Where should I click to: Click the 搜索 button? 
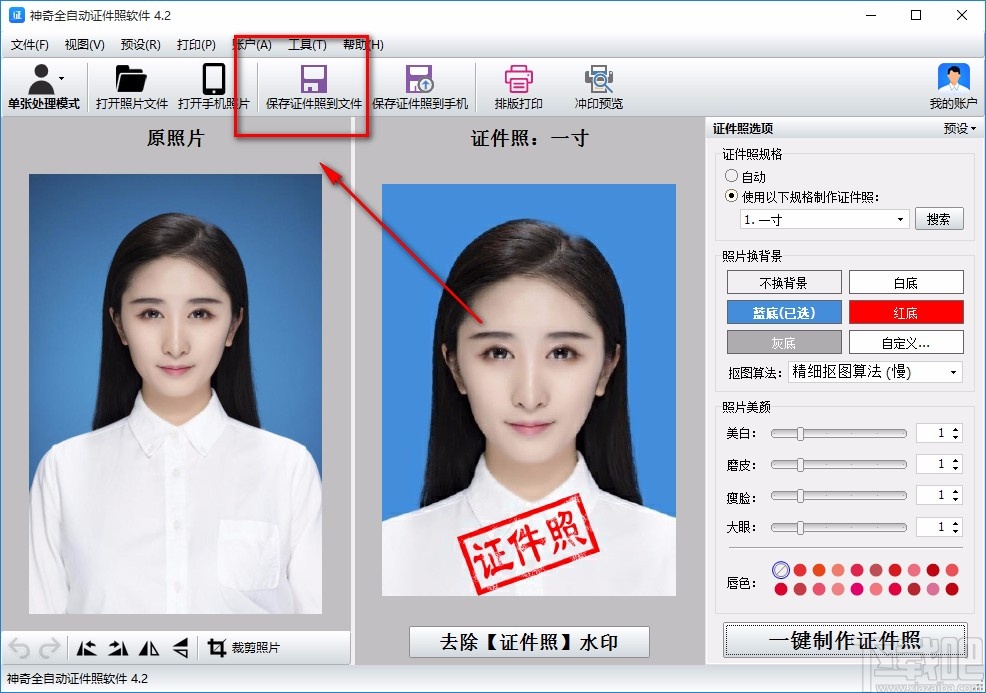pos(939,219)
